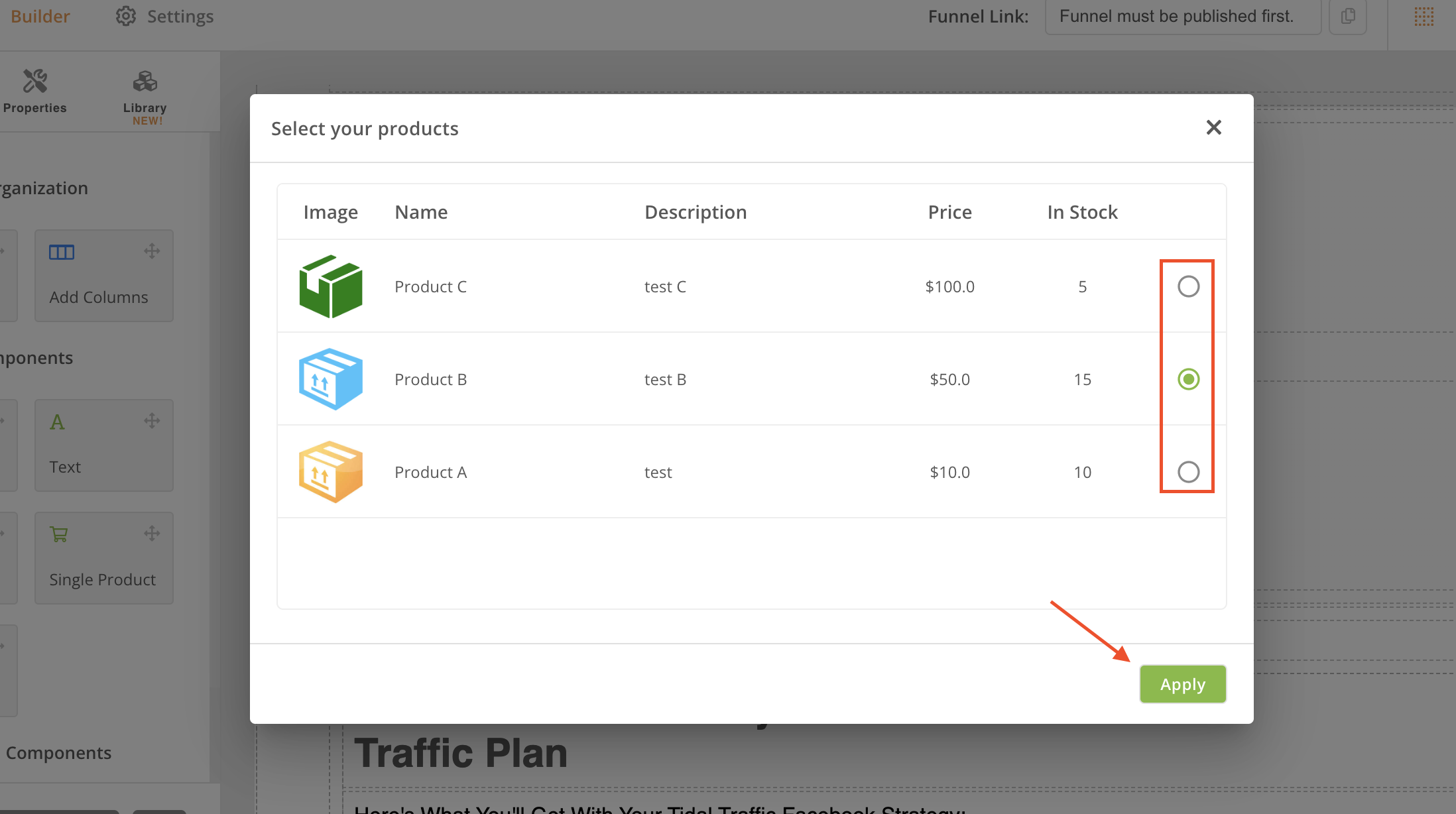
Task: Click the green Product C box image
Action: tap(330, 286)
